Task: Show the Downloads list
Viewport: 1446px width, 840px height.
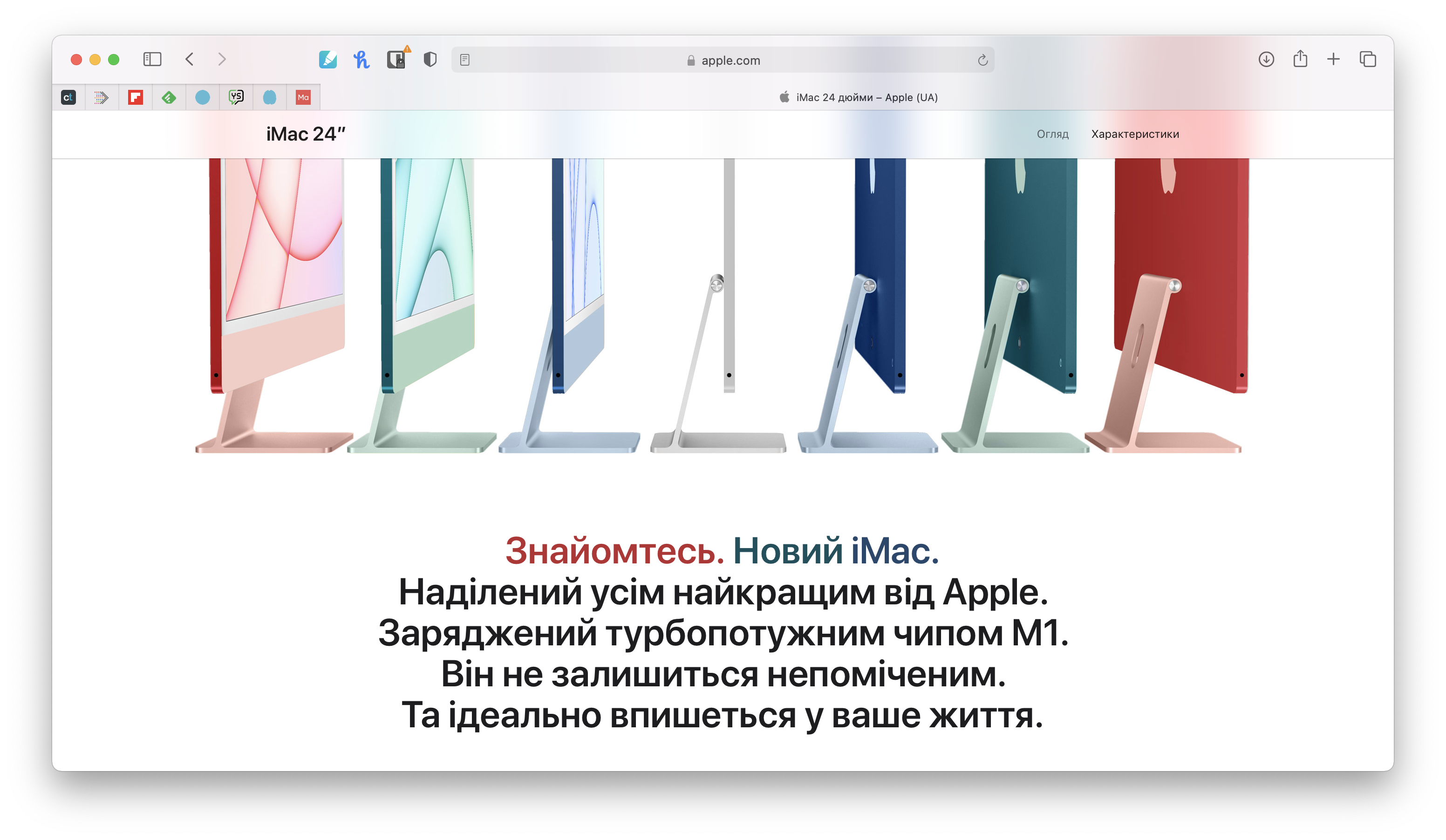Action: pyautogui.click(x=1266, y=59)
